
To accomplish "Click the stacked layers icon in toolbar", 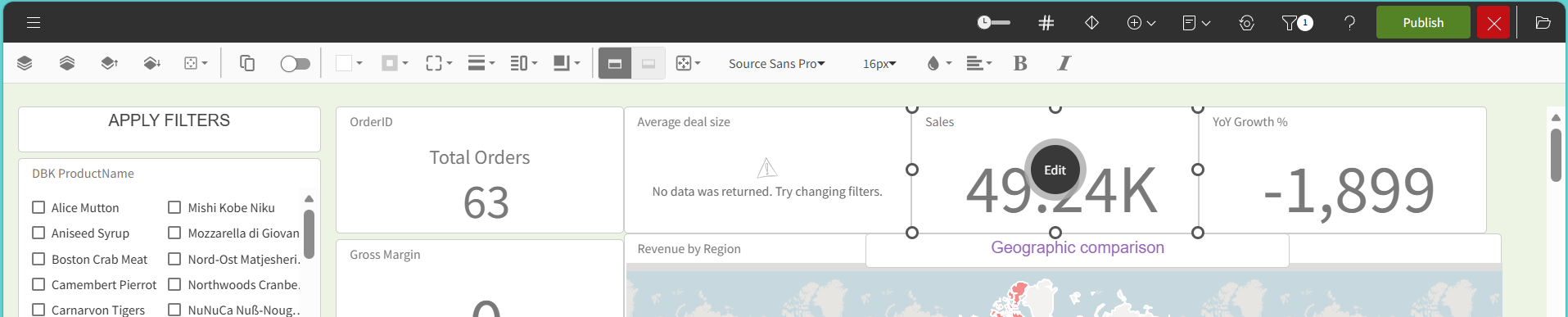I will click(25, 63).
